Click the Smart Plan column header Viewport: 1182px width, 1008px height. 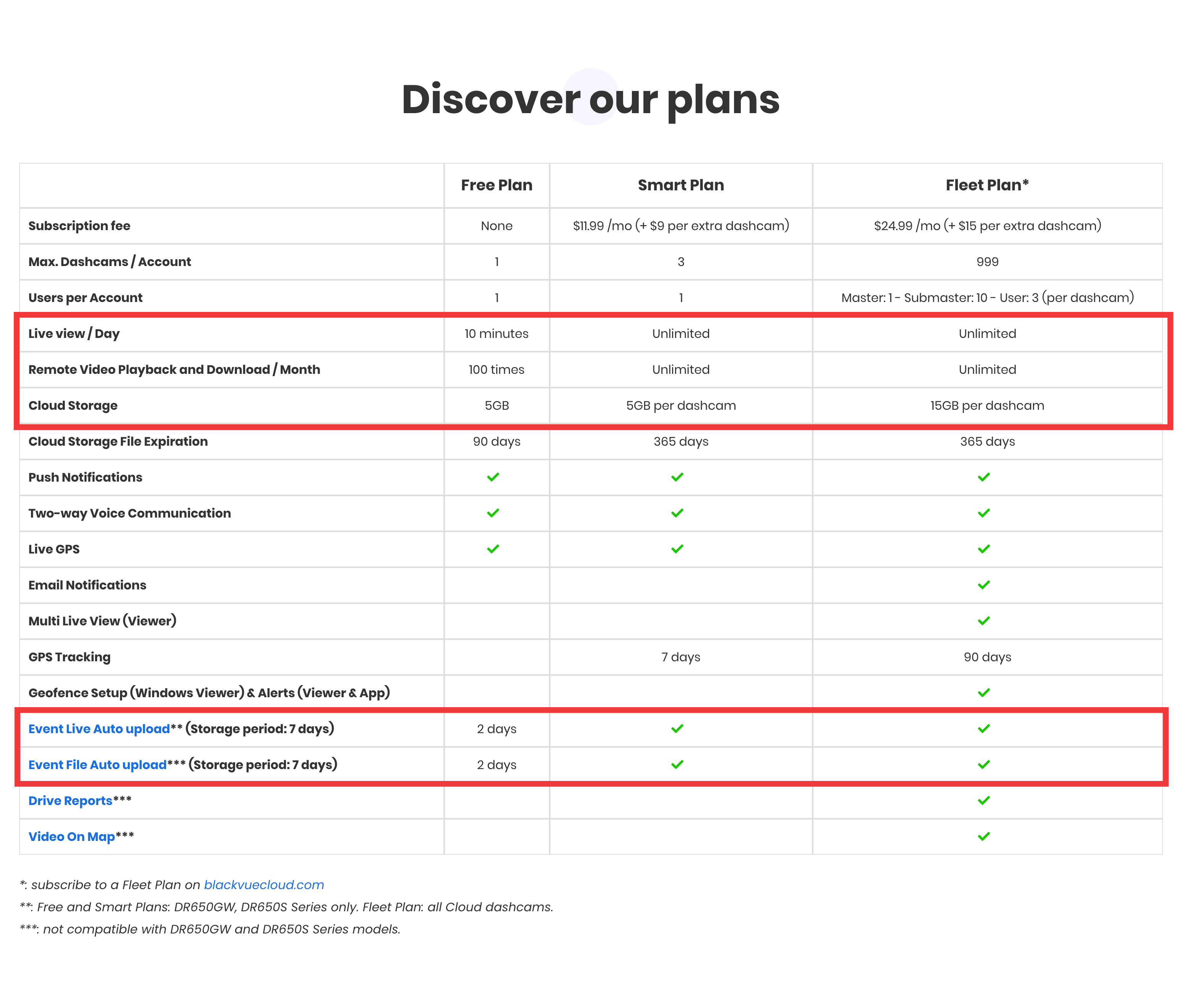pos(680,185)
